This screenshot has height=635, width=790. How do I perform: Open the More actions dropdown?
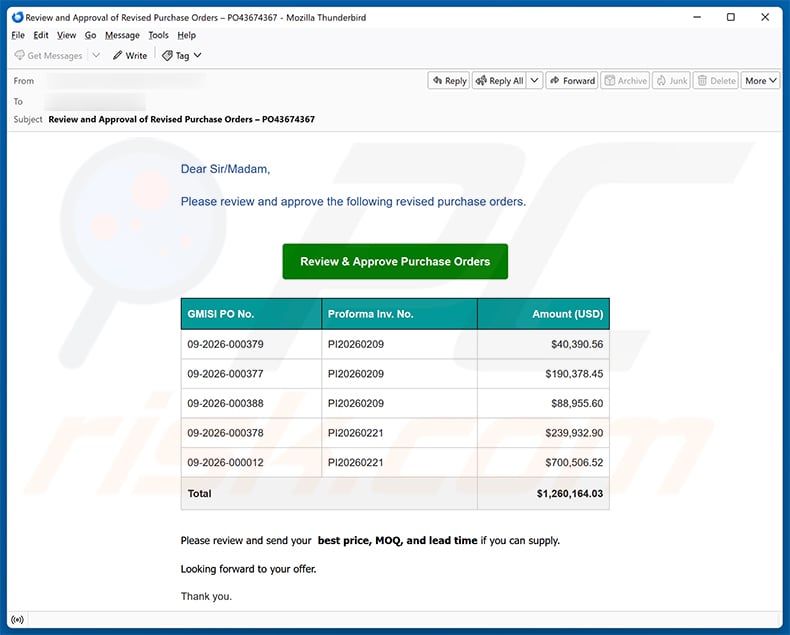[760, 81]
